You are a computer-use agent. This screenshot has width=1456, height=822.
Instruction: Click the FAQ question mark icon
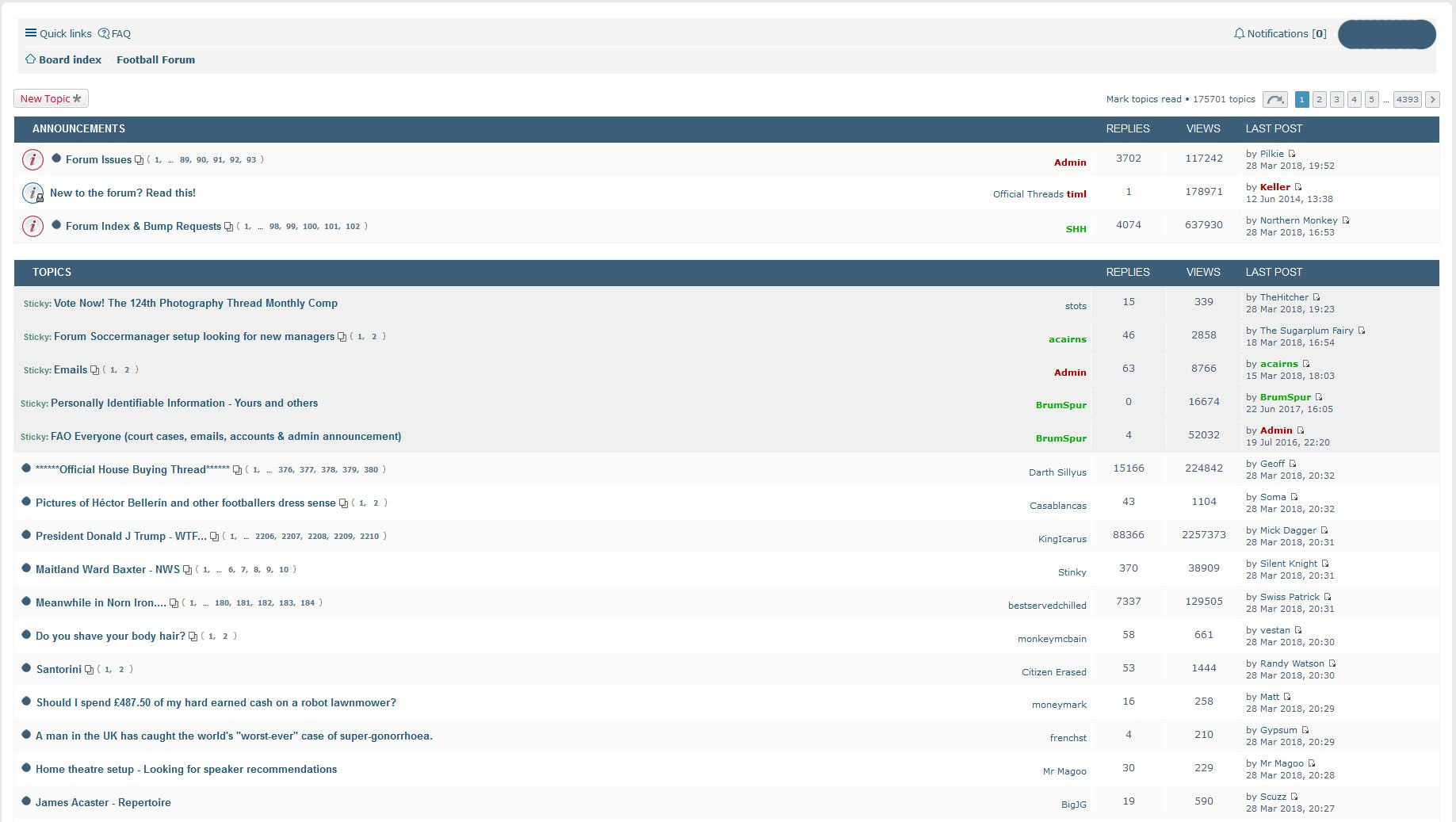click(x=104, y=33)
